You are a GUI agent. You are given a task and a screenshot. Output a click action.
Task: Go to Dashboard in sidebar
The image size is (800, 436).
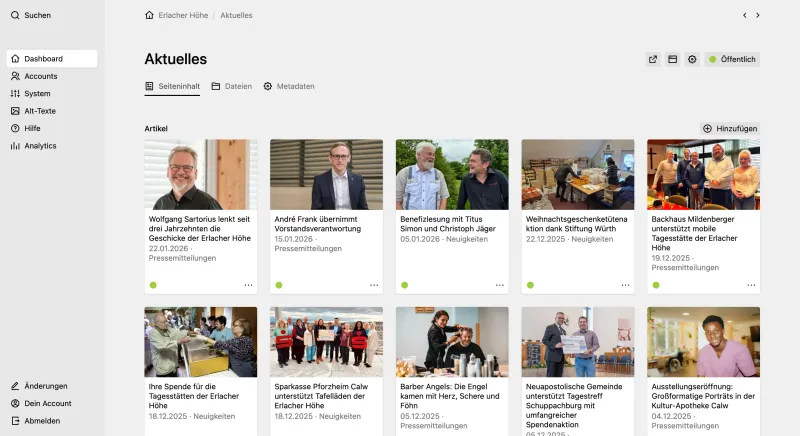coord(52,59)
